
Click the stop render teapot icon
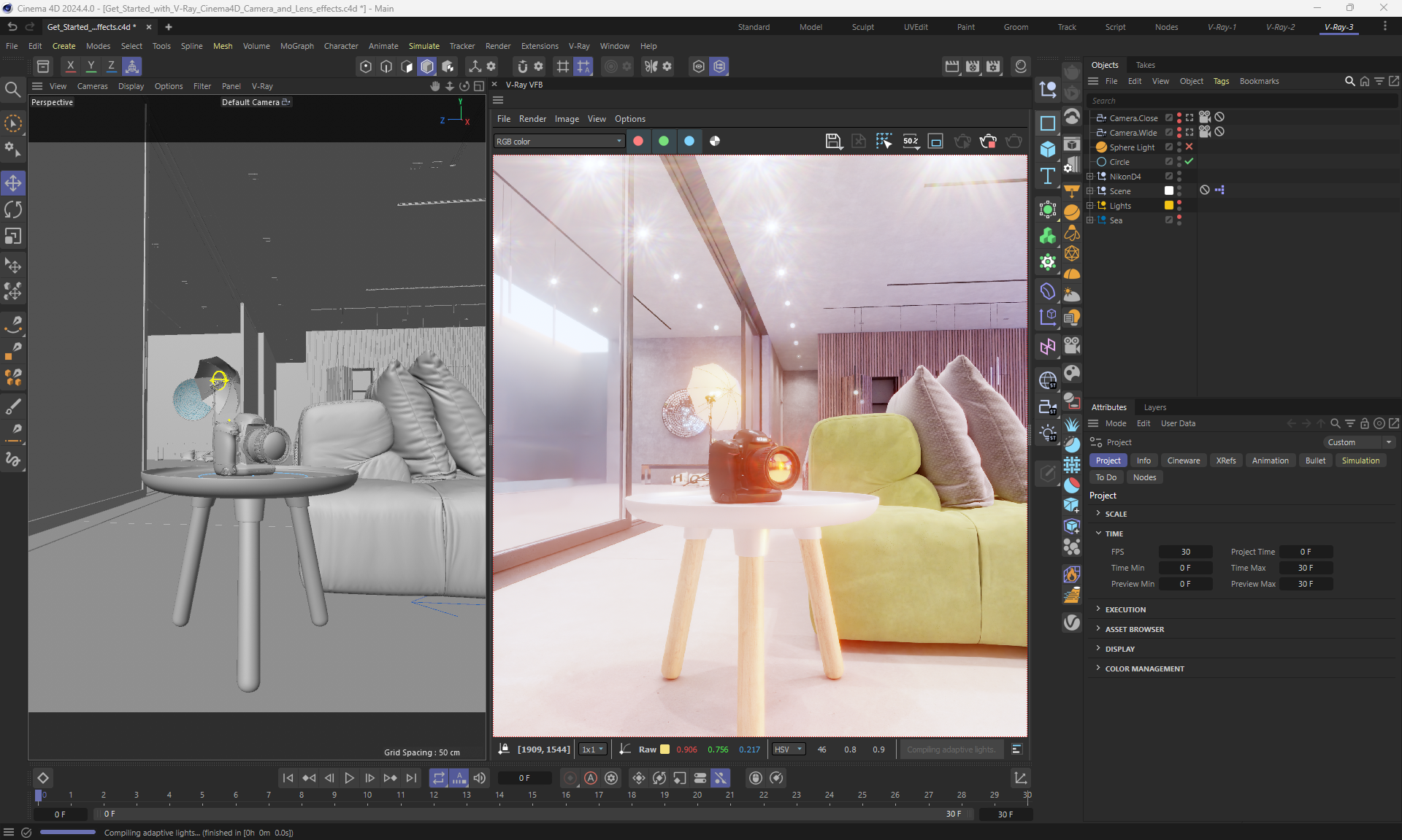tap(988, 141)
